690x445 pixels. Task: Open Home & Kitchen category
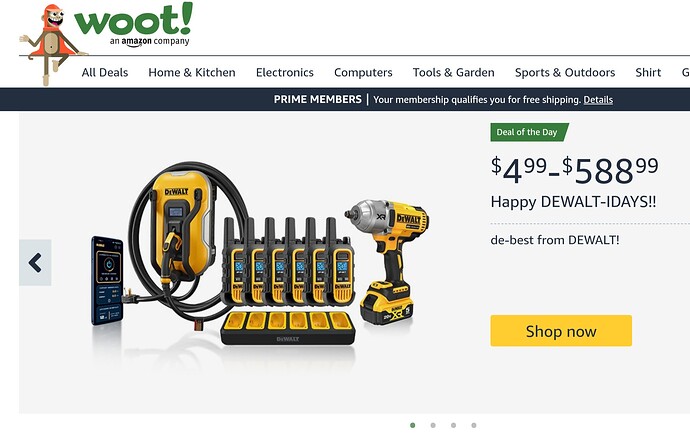[x=192, y=72]
